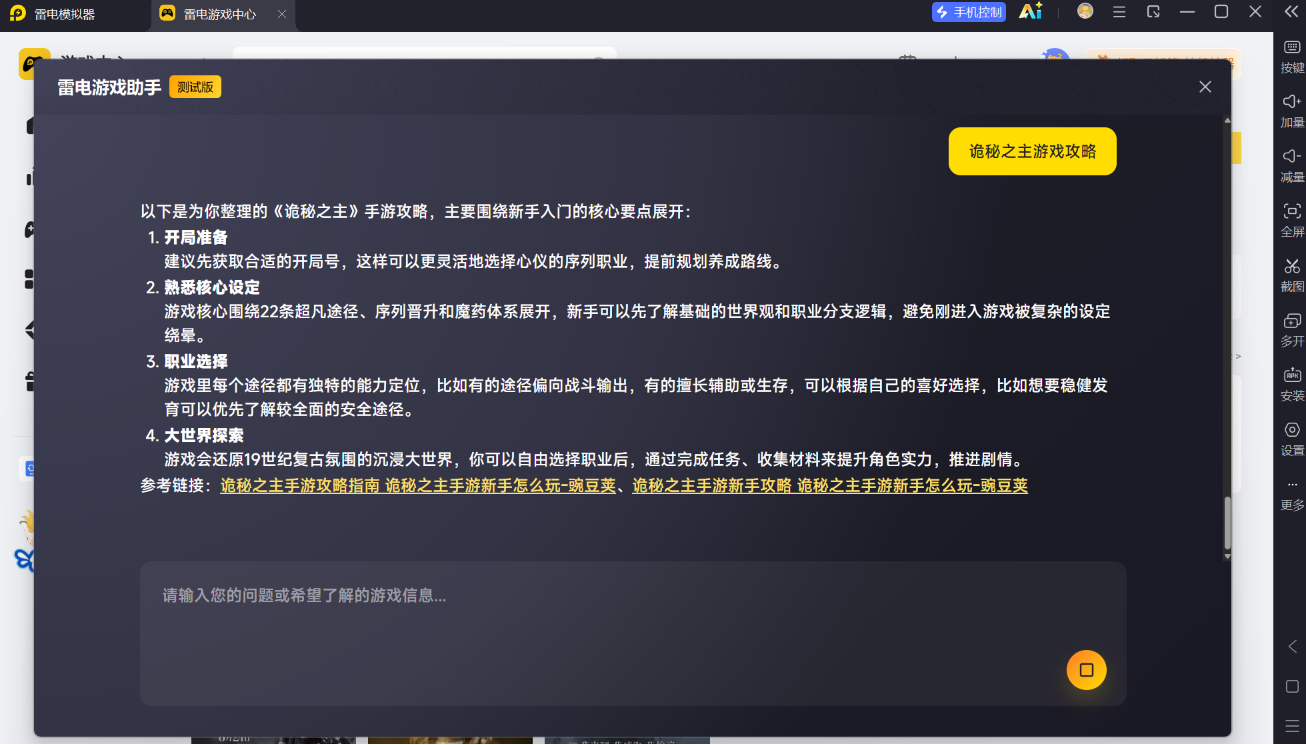Viewport: 1306px width, 745px height.
Task: Click the 雷电模拟器 logo icon in tab
Action: (18, 14)
